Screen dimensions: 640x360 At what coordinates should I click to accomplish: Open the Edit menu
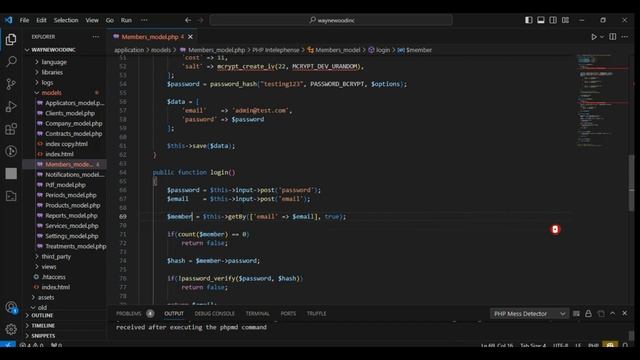41,20
